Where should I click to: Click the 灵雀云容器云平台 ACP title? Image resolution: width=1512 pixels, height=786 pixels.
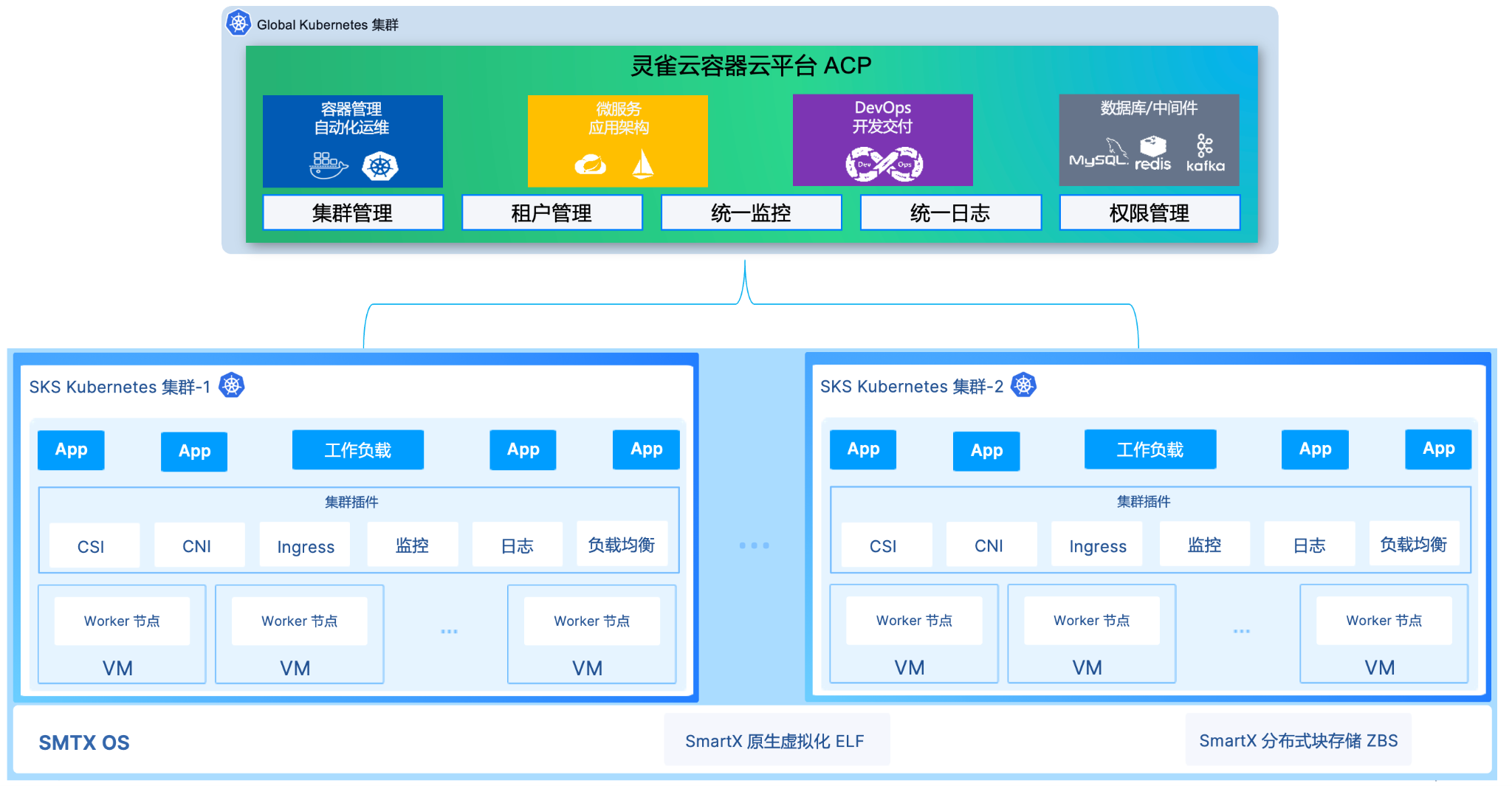point(751,66)
